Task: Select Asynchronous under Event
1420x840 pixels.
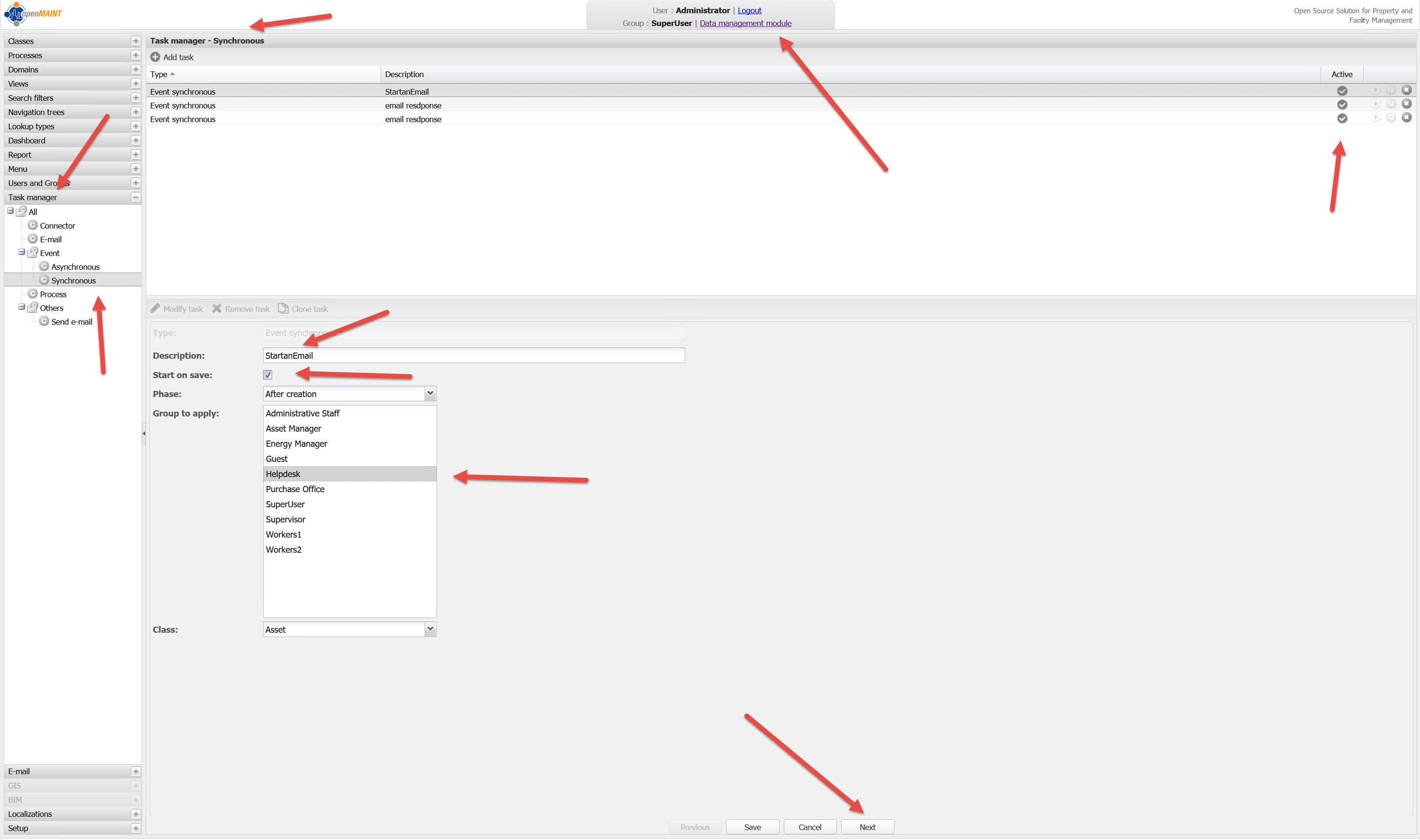Action: pos(75,267)
